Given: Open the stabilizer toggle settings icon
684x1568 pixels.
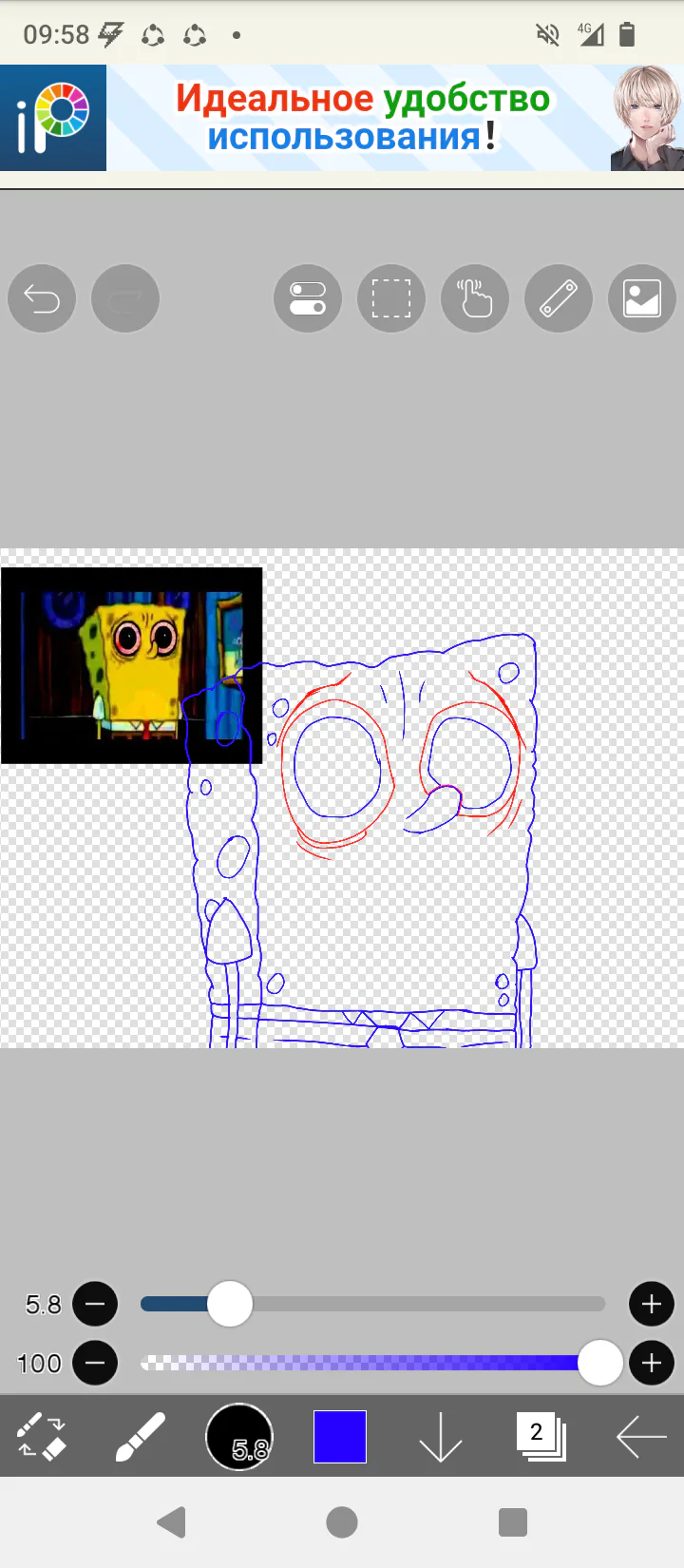Looking at the screenshot, I should pyautogui.click(x=308, y=298).
